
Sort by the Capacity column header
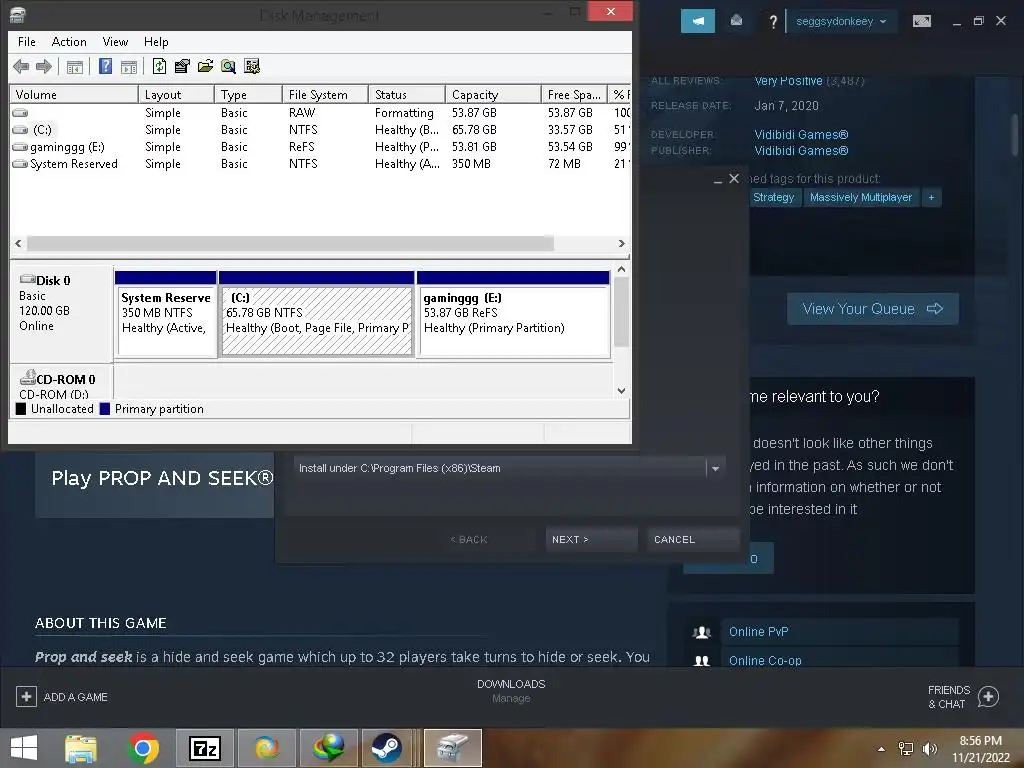[493, 95]
